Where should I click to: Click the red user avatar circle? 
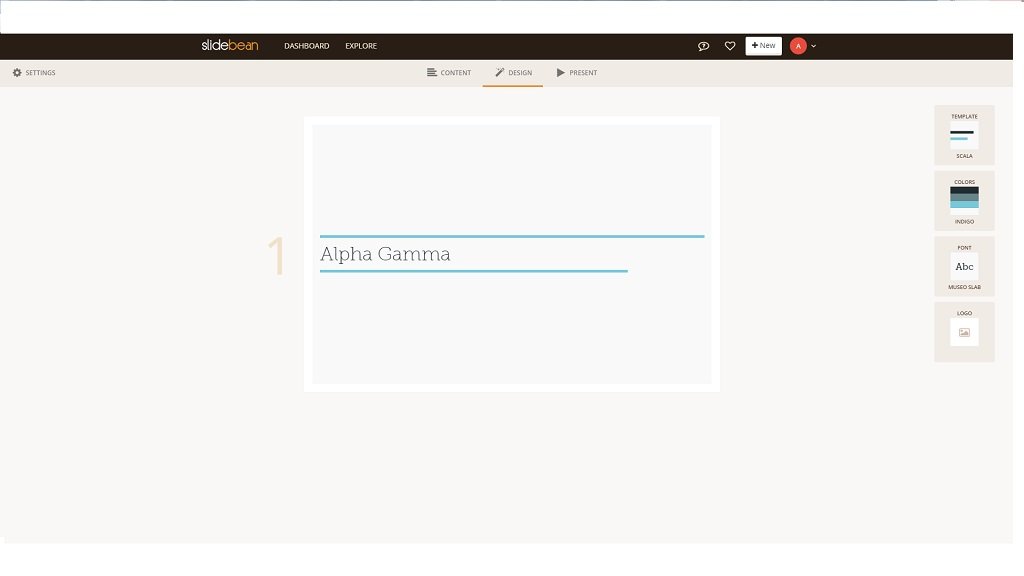click(798, 46)
